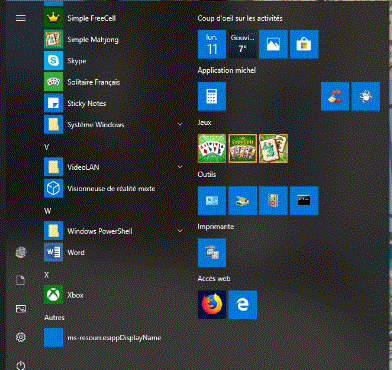Viewport: 392px width, 370px height.
Task: Open the Calendar tile showing lun. 11
Action: pyautogui.click(x=212, y=44)
